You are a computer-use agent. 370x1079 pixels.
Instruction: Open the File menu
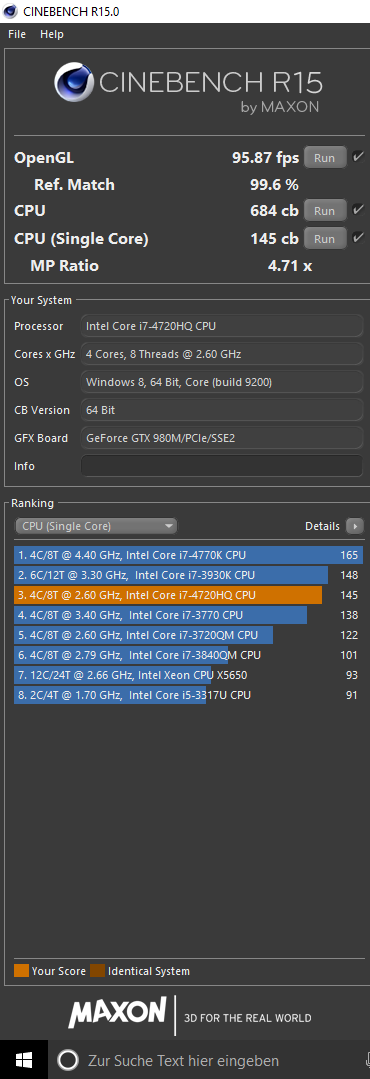17,34
